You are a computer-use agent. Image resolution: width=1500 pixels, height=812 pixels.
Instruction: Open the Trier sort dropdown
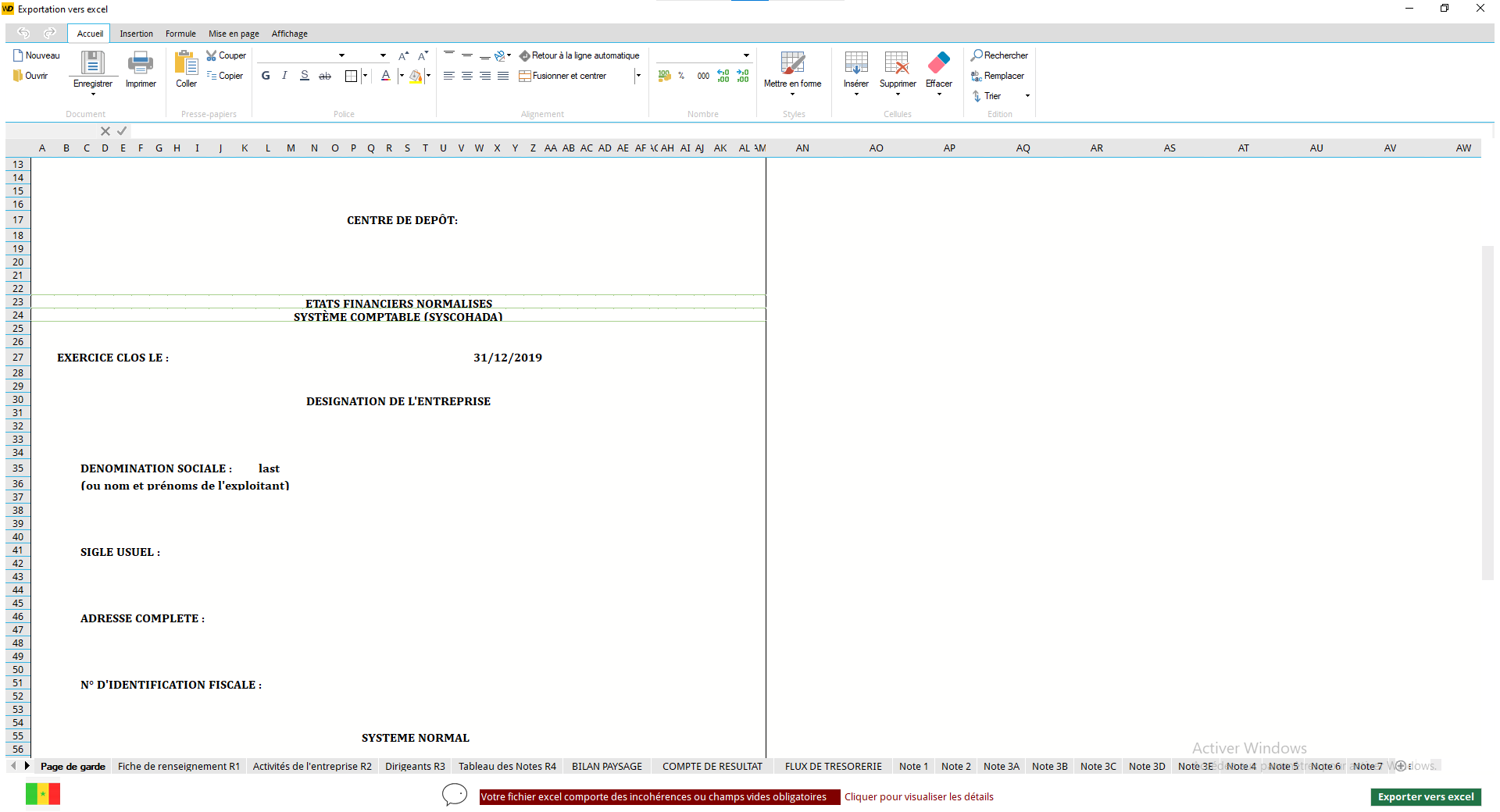[1027, 96]
